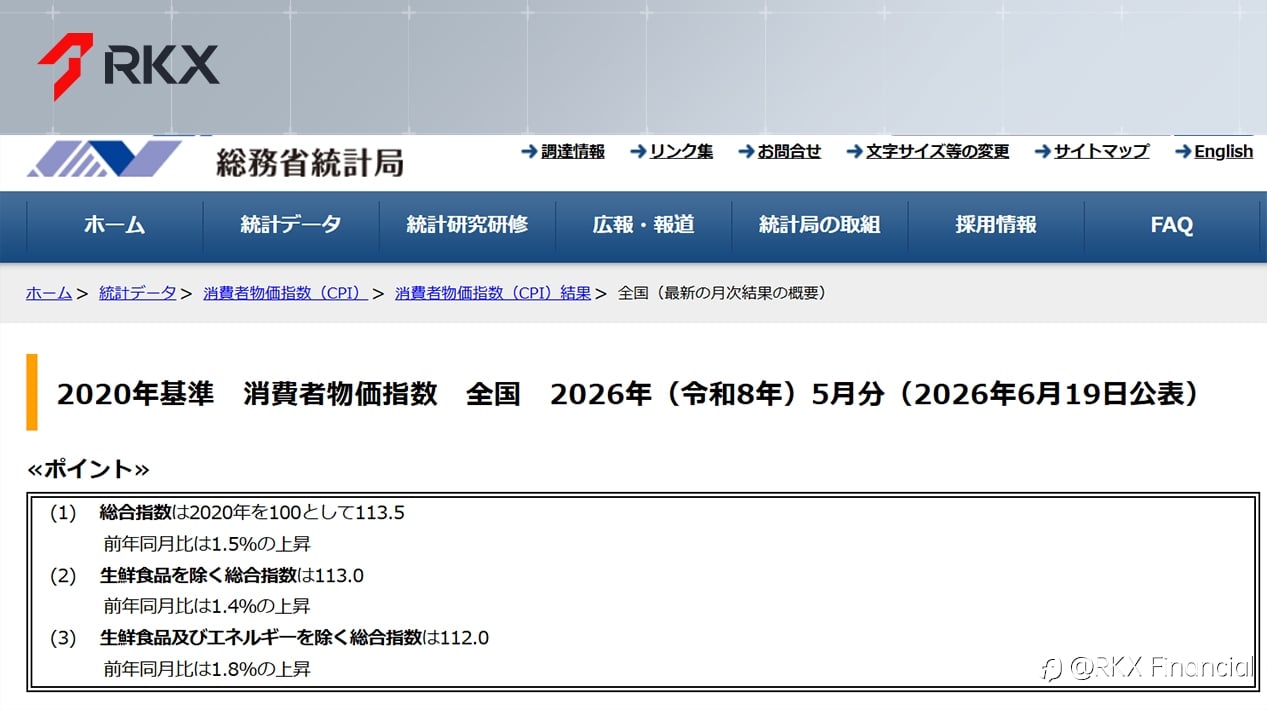Click the 1.5%の上昇 line
Viewport: 1267px width, 710px height.
pyautogui.click(x=207, y=544)
